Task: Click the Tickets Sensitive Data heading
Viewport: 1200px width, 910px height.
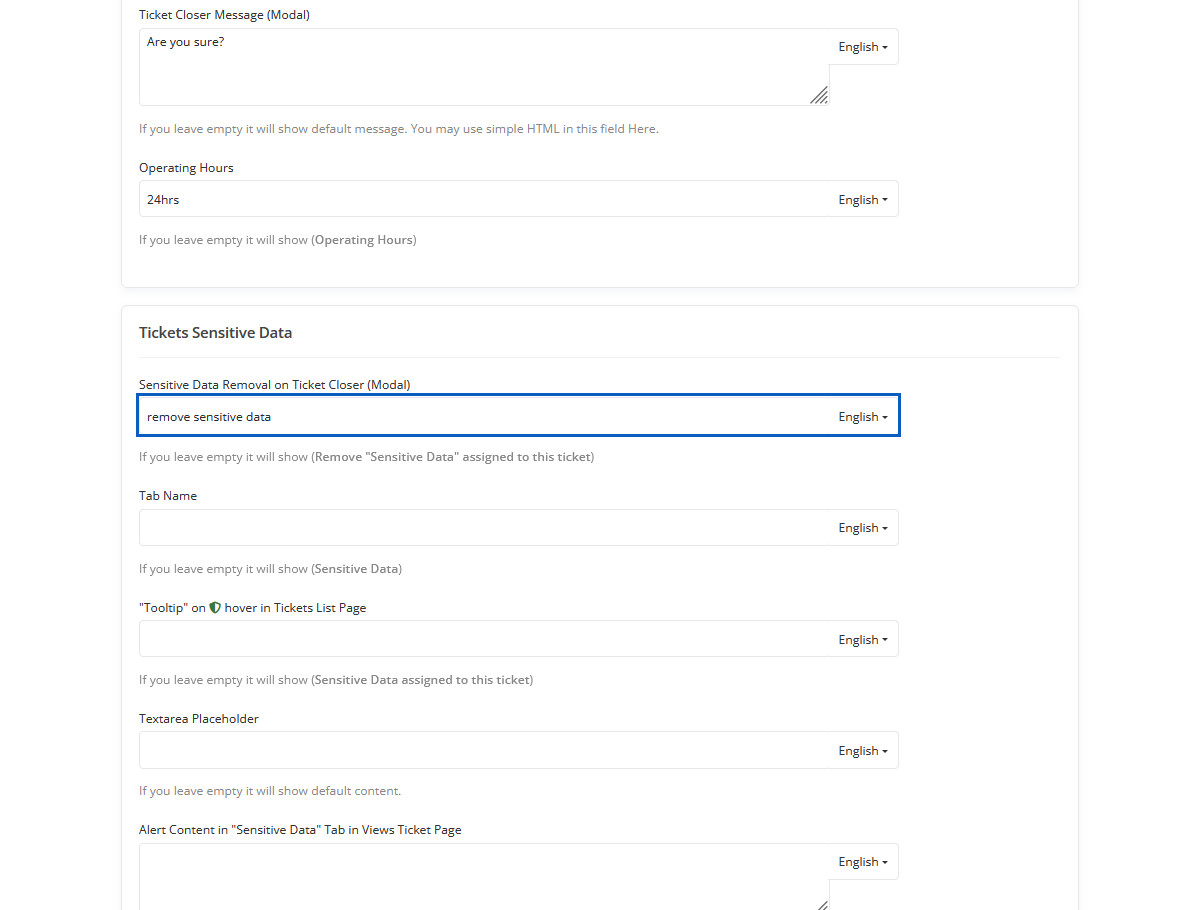Action: (215, 332)
